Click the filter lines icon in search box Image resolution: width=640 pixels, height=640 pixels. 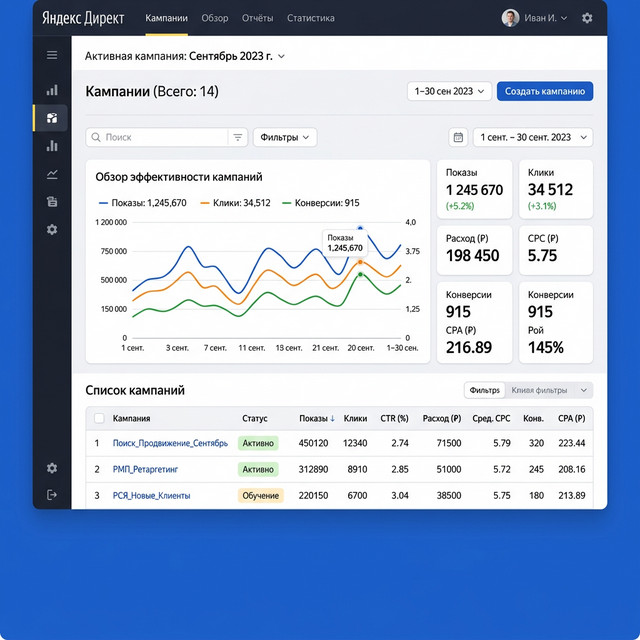point(237,137)
